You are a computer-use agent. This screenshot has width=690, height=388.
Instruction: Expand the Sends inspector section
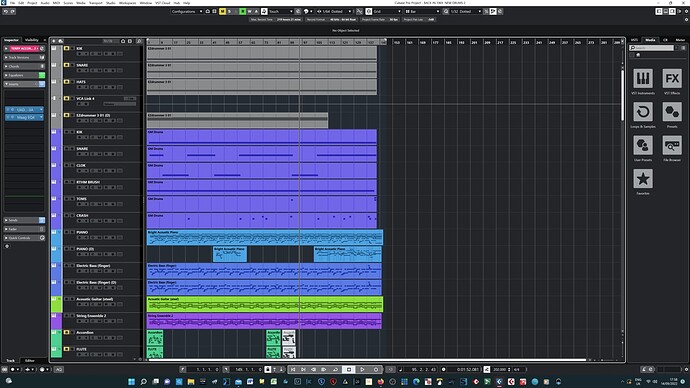(x=24, y=220)
